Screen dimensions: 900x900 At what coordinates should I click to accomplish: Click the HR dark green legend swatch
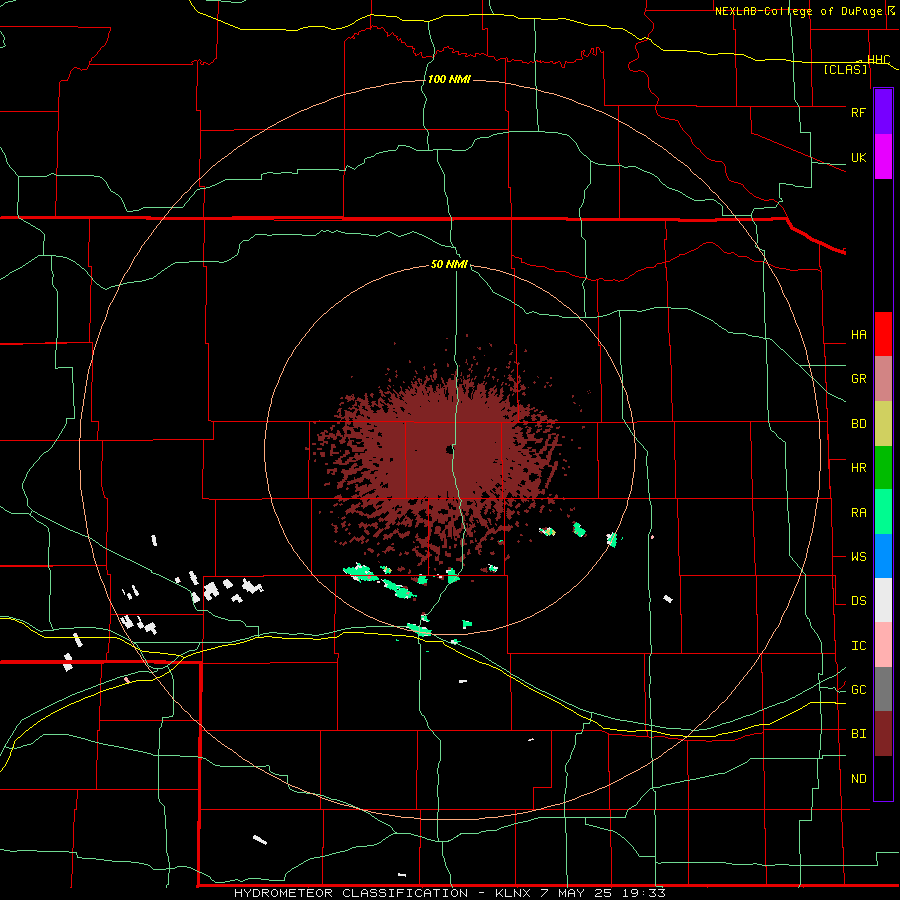click(883, 468)
